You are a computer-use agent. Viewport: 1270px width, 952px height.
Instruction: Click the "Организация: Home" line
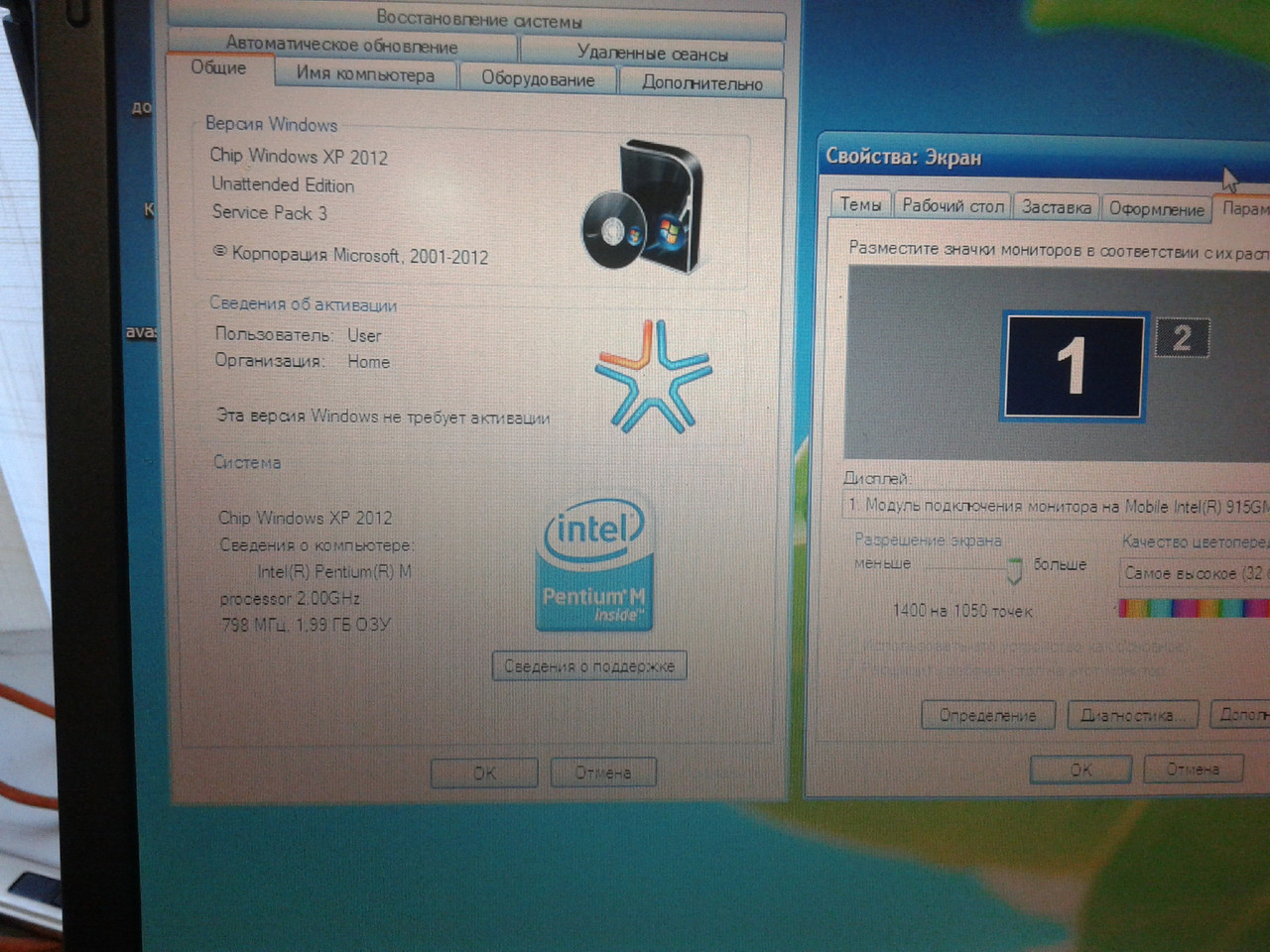[x=303, y=361]
